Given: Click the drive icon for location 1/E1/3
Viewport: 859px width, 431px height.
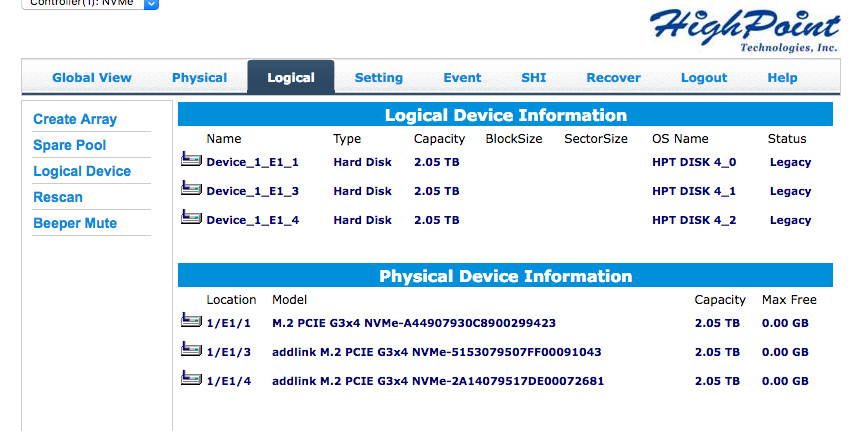Looking at the screenshot, I should tap(191, 349).
